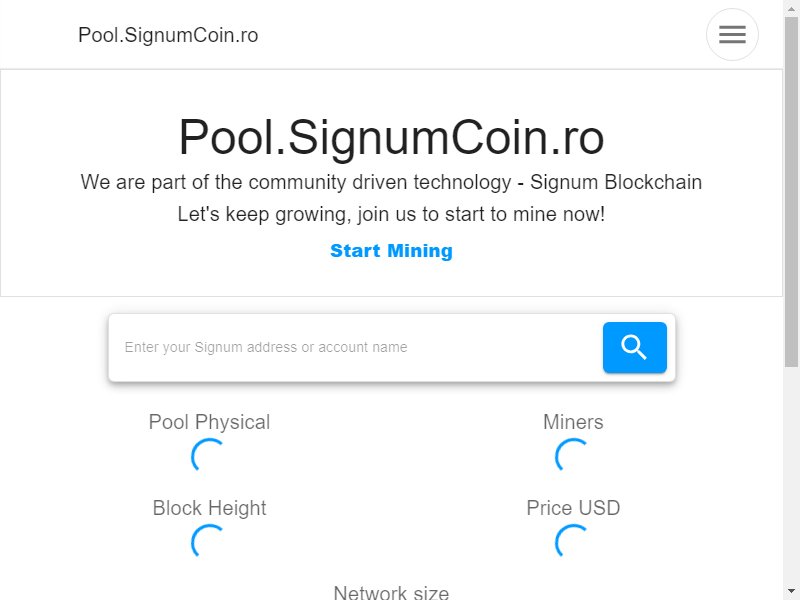Click the Block Height stat label

tap(209, 508)
